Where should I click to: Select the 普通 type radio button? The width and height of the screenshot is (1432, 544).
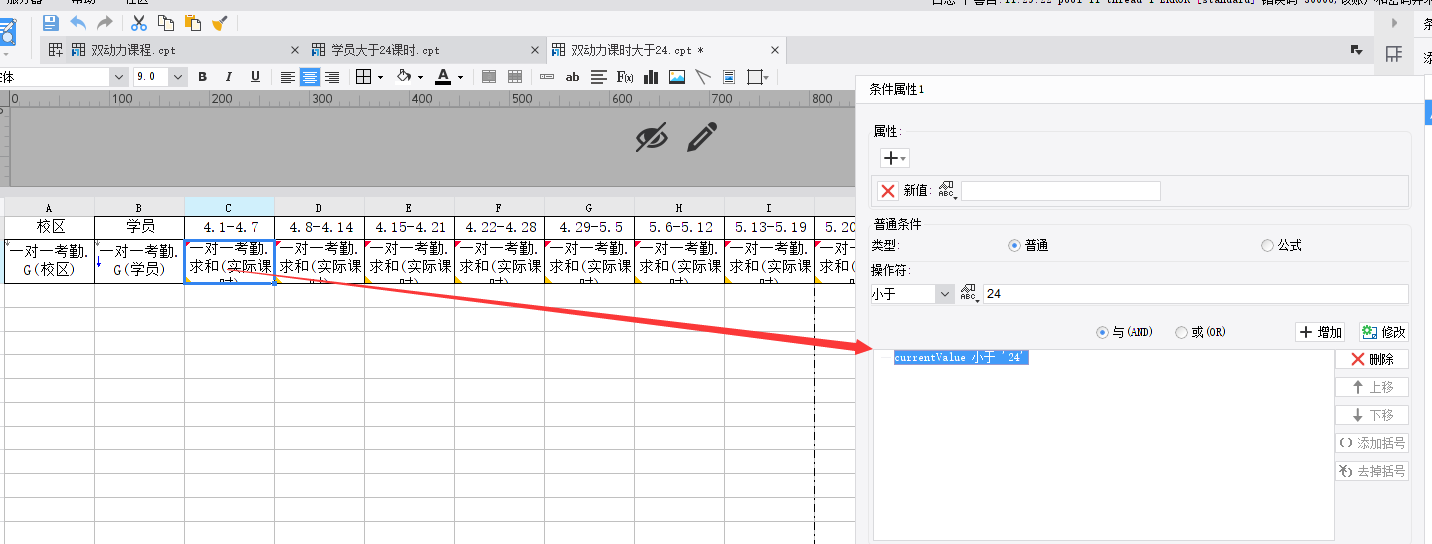click(x=1014, y=245)
